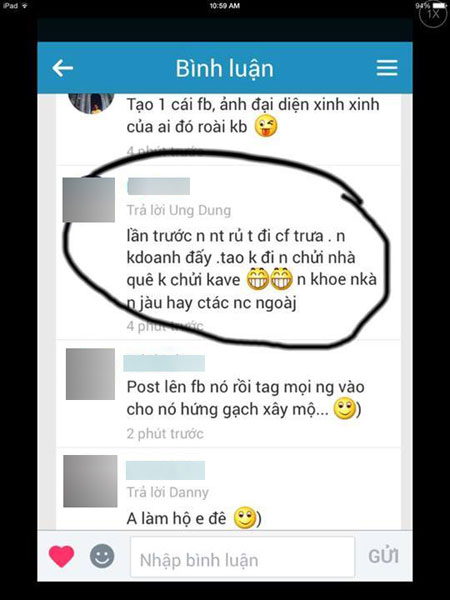Image resolution: width=450 pixels, height=600 pixels.
Task: Open avatar beside 'Post lên fb' comment
Action: click(90, 374)
